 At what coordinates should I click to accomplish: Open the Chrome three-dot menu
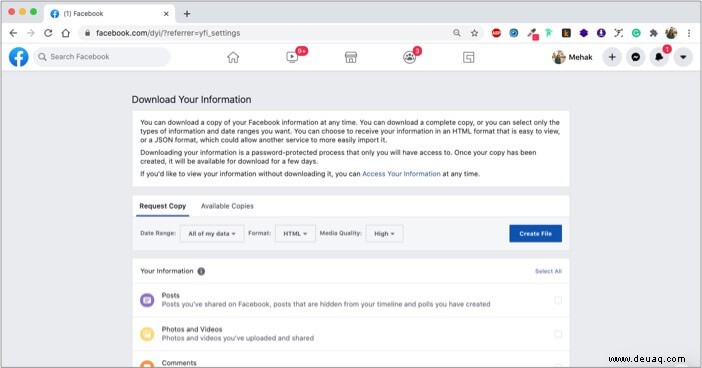[x=689, y=33]
